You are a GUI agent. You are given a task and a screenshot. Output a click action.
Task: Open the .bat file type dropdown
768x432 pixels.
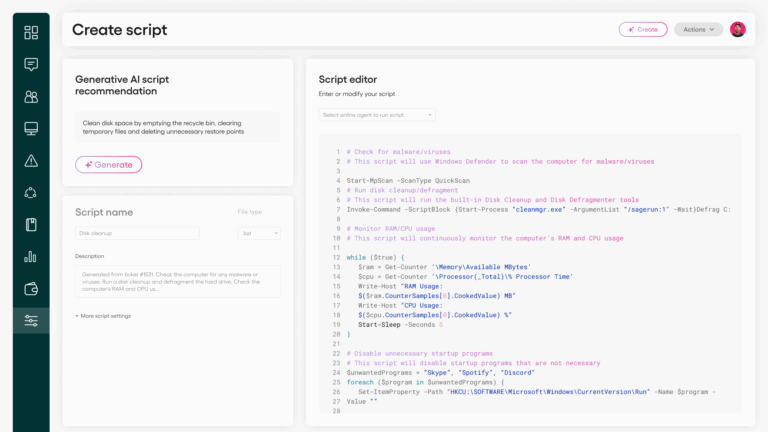tap(259, 233)
